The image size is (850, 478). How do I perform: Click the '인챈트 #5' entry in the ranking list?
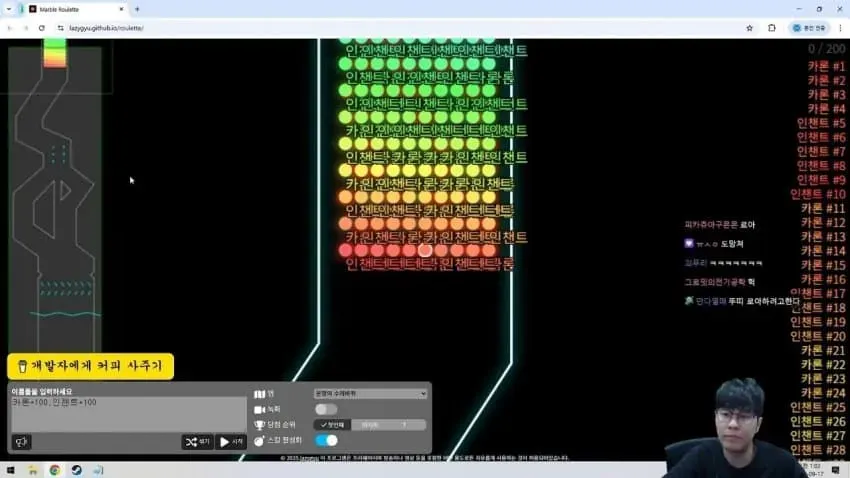(x=821, y=124)
